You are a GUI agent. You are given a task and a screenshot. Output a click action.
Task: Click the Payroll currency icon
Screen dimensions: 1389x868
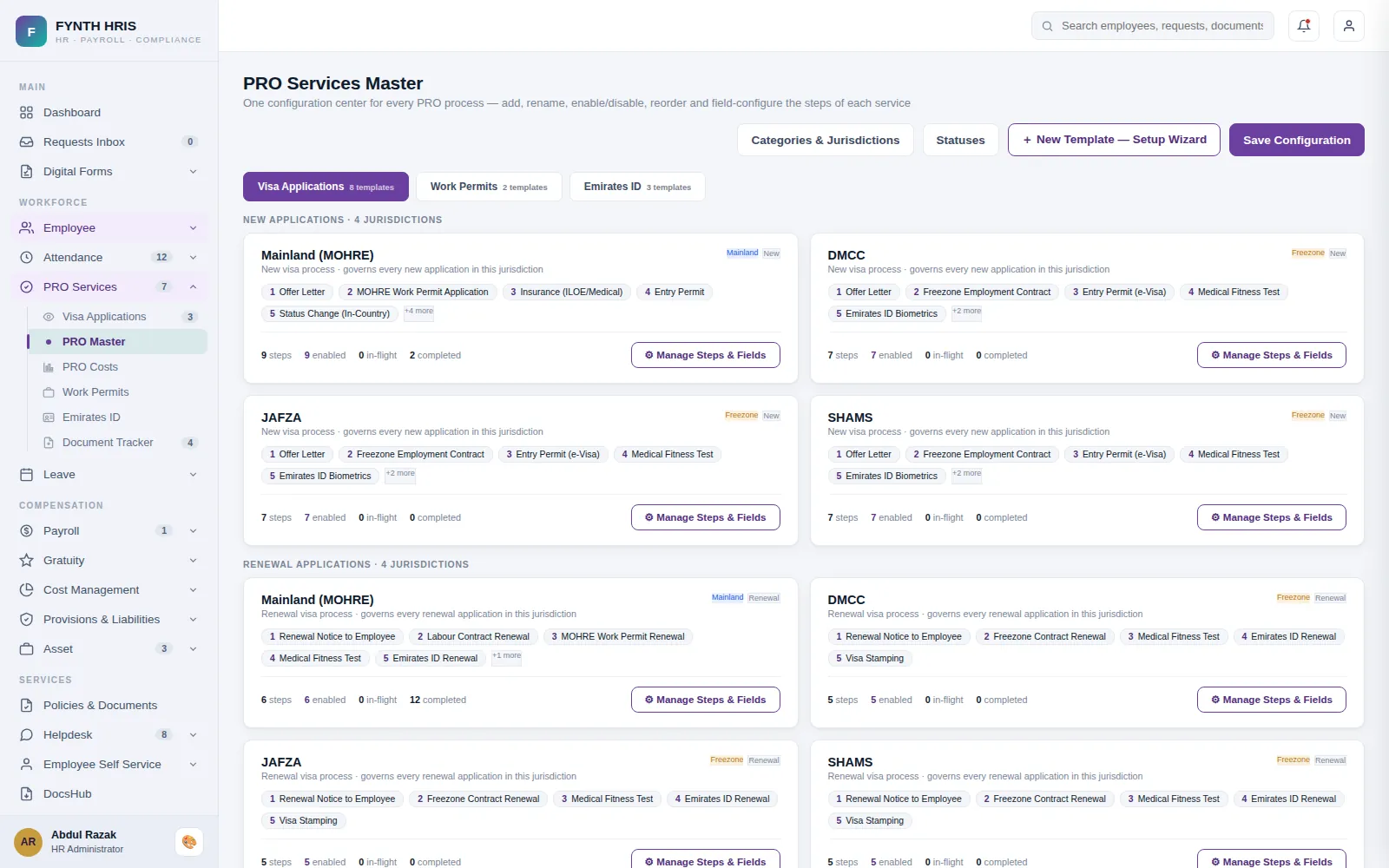(27, 531)
